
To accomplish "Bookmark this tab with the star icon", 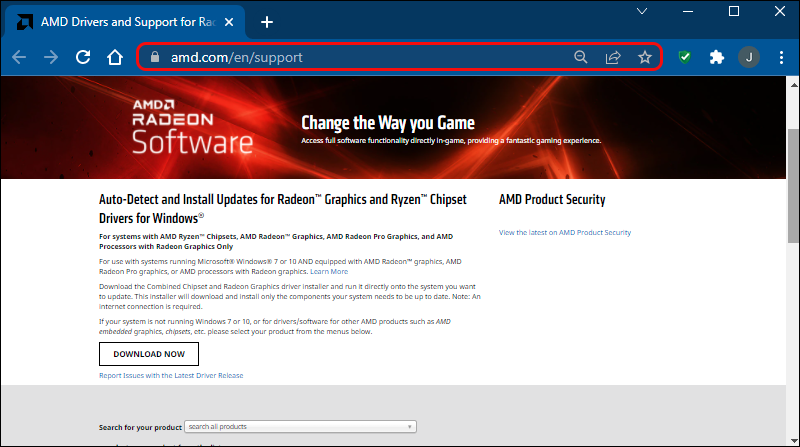I will pyautogui.click(x=645, y=57).
